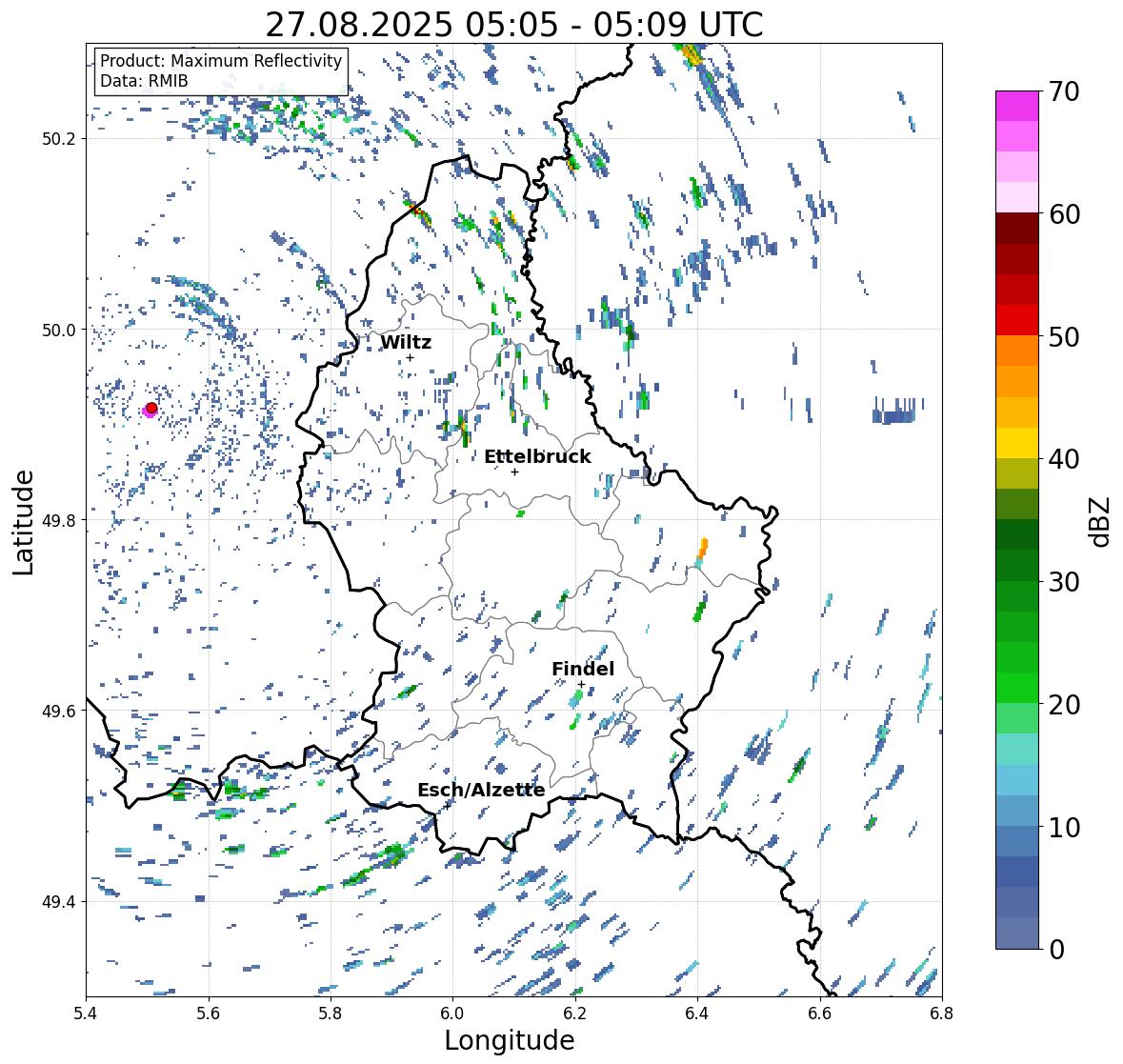1123x1064 pixels.
Task: Click the 30 tick on the colorbar
Action: [x=1064, y=581]
